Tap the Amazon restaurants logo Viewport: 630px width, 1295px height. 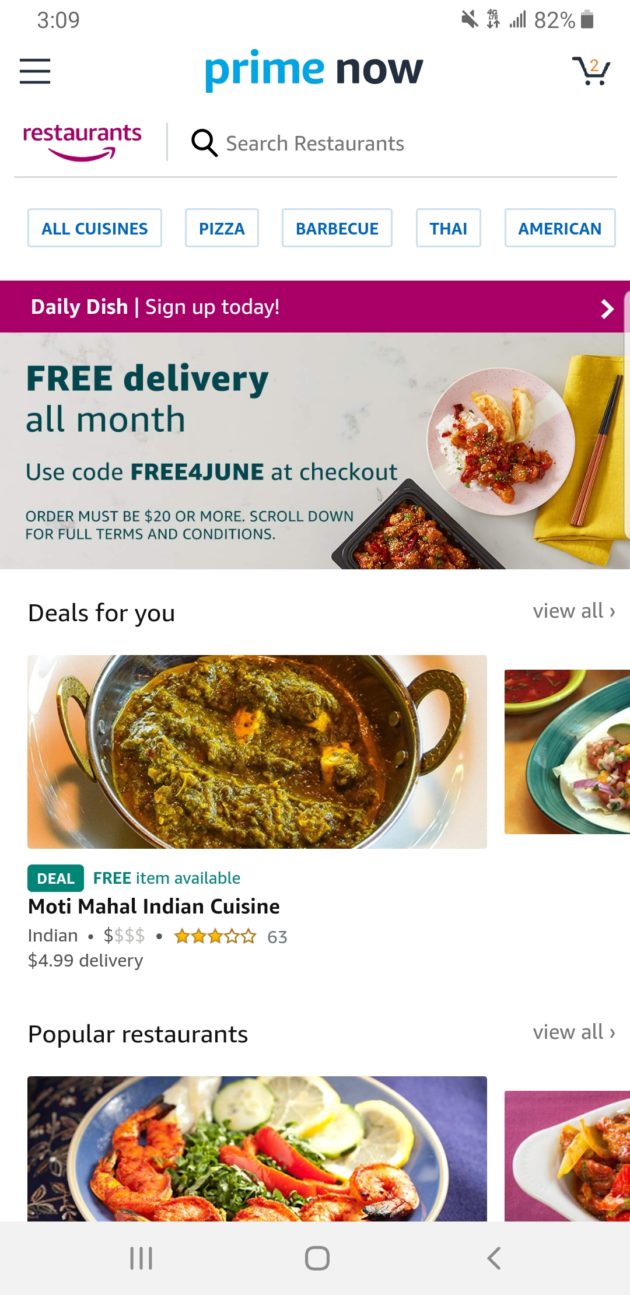pos(82,142)
